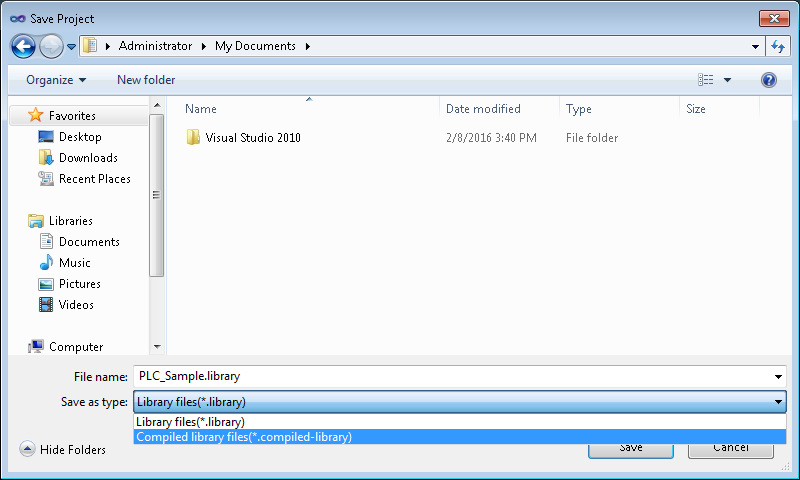Viewport: 800px width, 480px height.
Task: Expand the arrow before Administrator breadcrumb
Action: tap(108, 46)
